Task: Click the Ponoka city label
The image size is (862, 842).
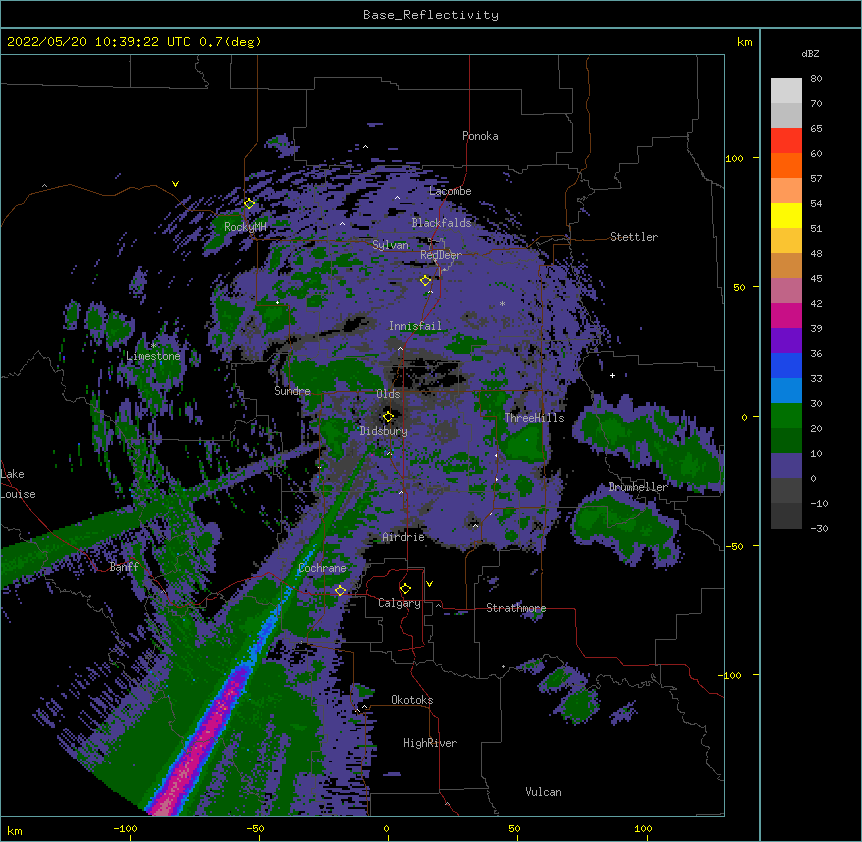Action: pos(480,136)
